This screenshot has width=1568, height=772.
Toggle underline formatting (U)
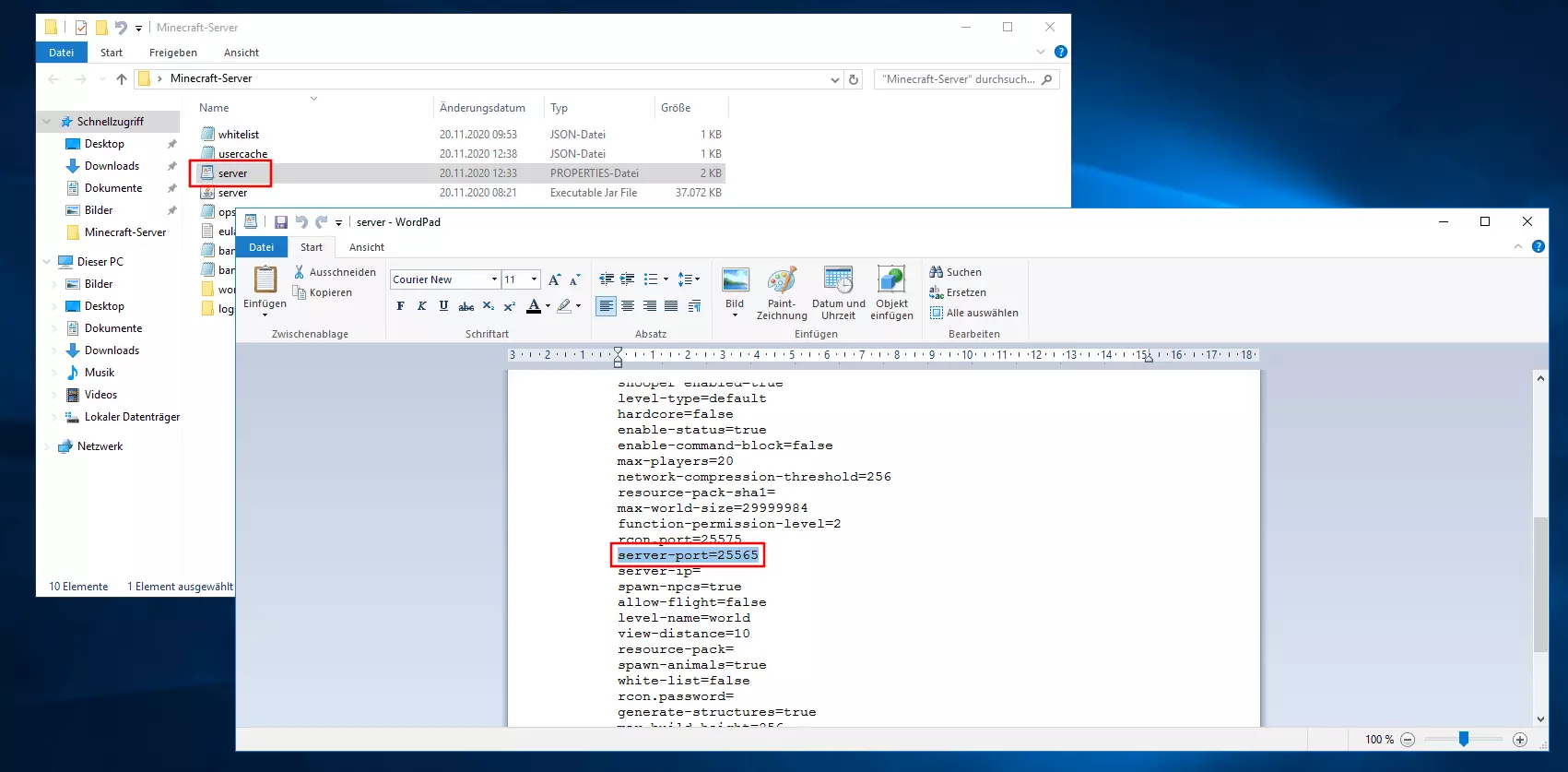443,306
